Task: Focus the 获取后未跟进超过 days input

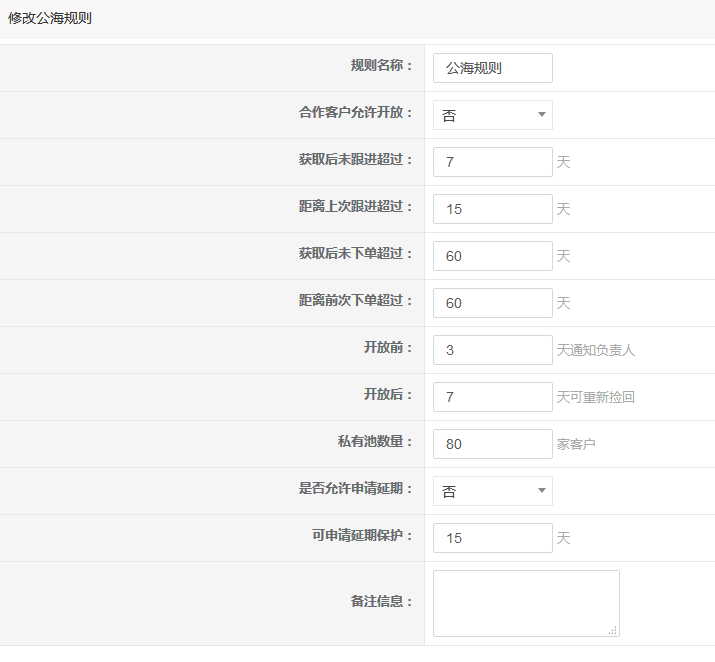Action: tap(492, 162)
